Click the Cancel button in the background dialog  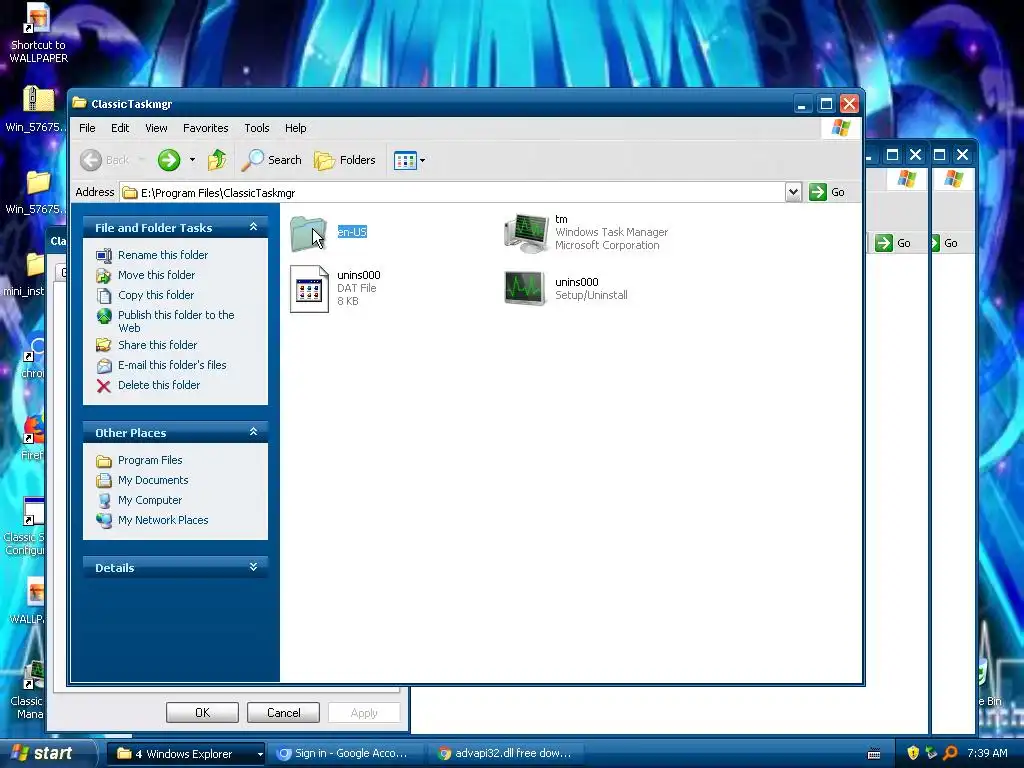(x=283, y=712)
